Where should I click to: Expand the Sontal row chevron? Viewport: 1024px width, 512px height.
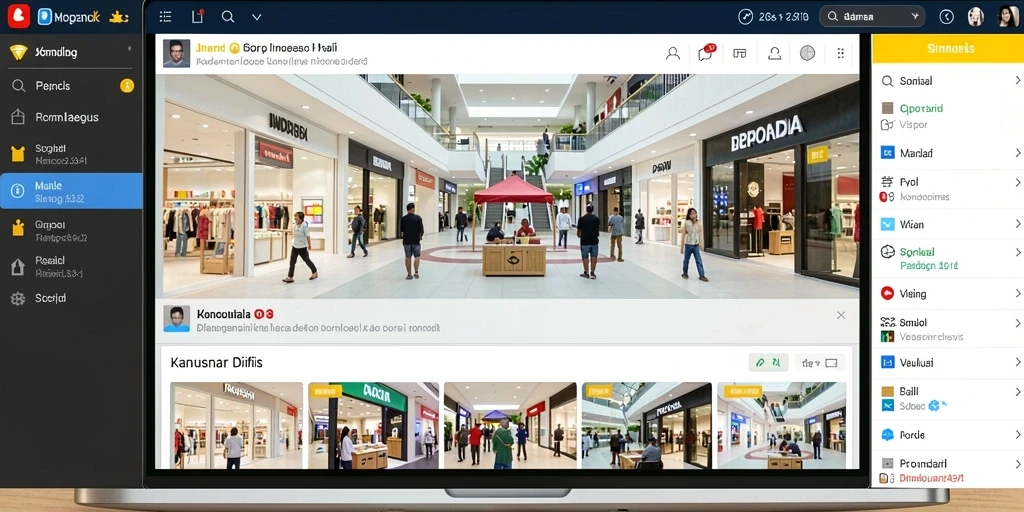(1017, 80)
